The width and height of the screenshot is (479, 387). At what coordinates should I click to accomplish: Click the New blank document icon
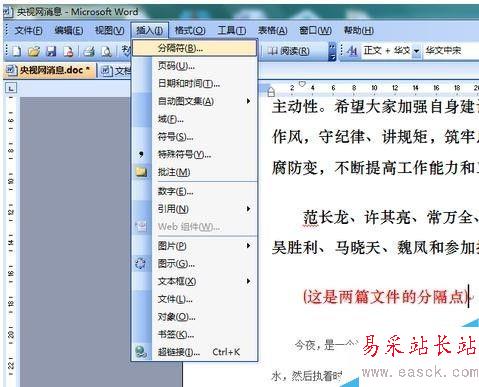(x=17, y=51)
